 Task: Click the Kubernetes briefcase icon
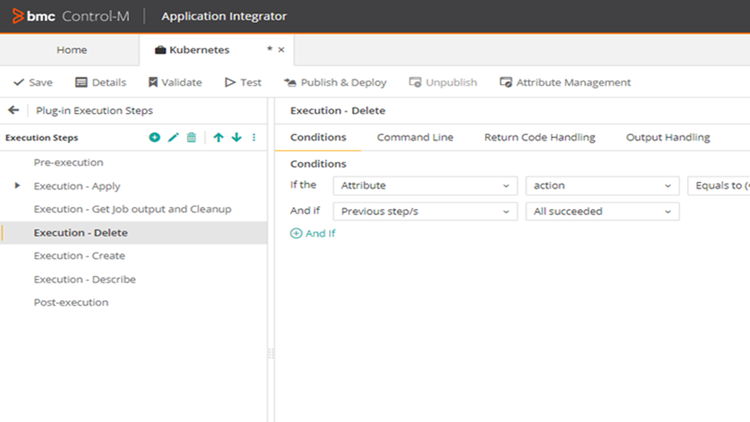click(160, 50)
